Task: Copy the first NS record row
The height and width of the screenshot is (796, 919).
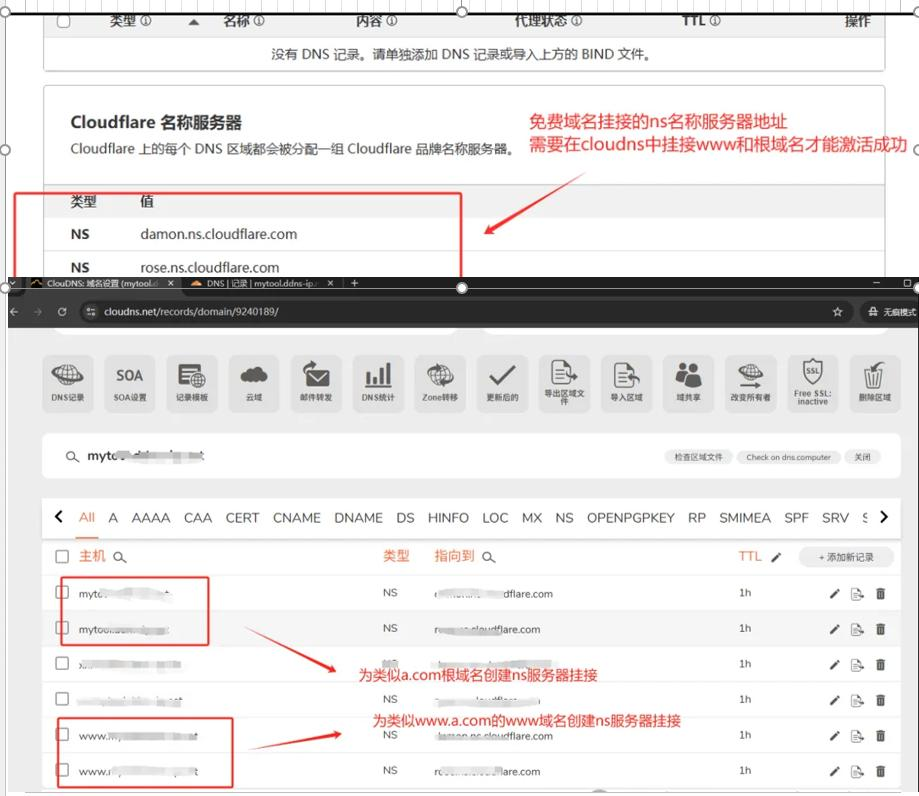Action: coord(857,594)
